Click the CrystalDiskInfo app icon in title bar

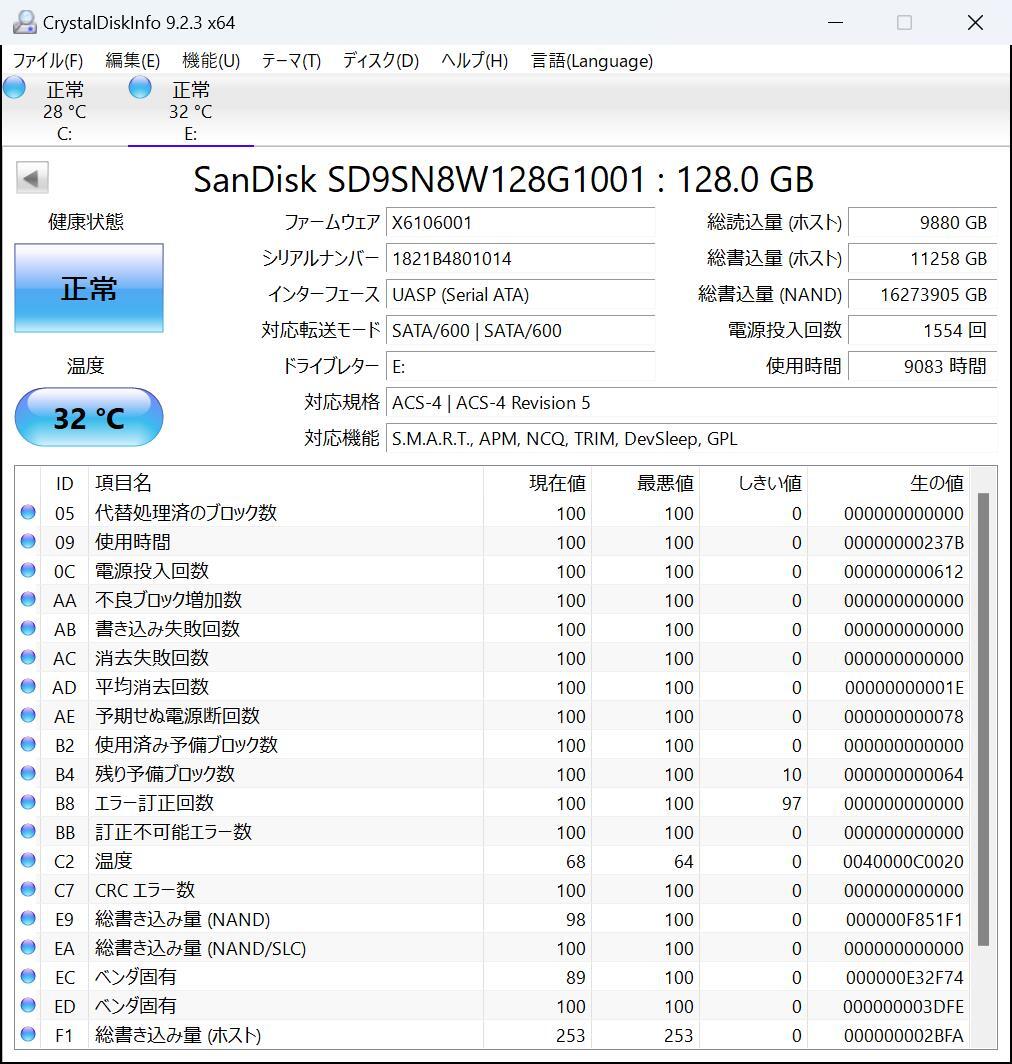tap(24, 22)
